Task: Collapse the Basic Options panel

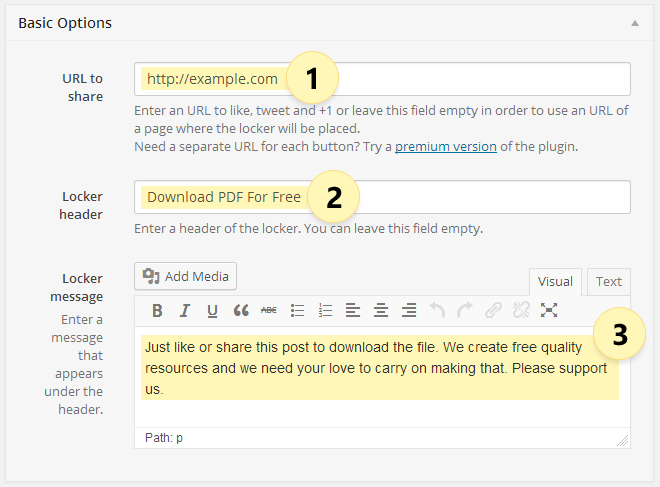Action: pyautogui.click(x=633, y=22)
